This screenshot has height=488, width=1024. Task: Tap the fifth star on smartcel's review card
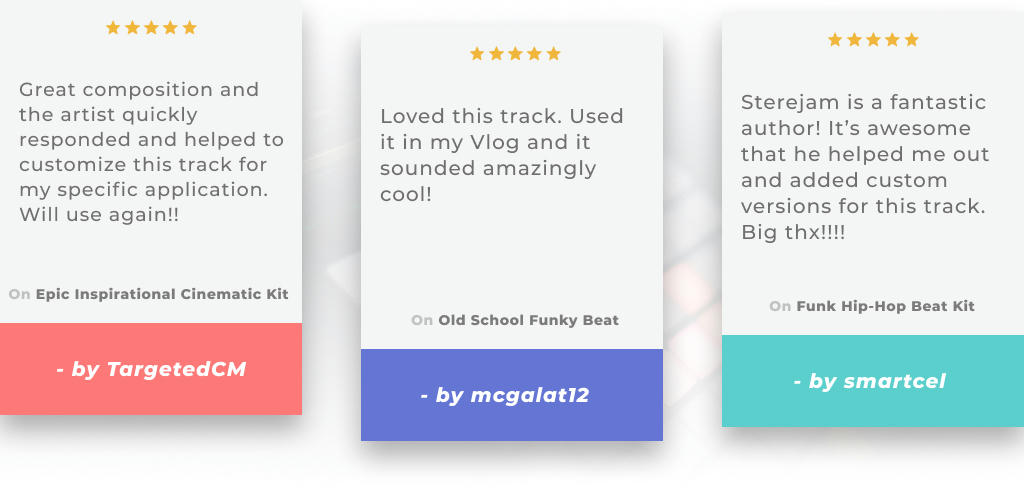911,40
